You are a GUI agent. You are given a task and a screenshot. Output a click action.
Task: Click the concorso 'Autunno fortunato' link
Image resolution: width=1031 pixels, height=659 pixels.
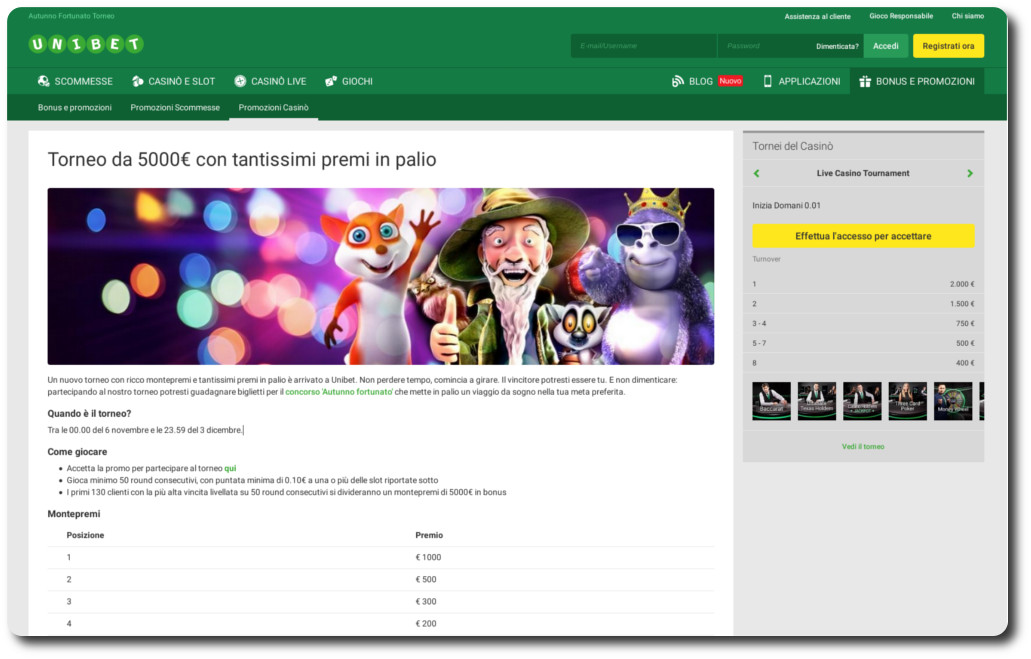[x=339, y=392]
